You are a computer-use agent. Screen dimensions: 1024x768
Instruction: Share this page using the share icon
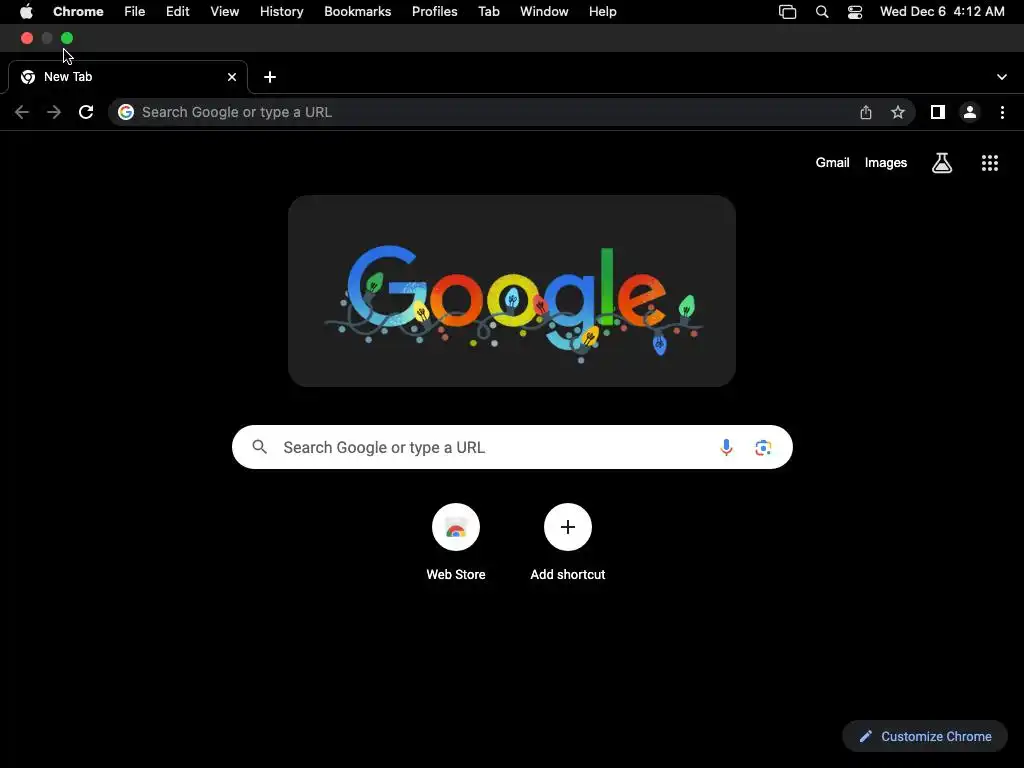[866, 112]
